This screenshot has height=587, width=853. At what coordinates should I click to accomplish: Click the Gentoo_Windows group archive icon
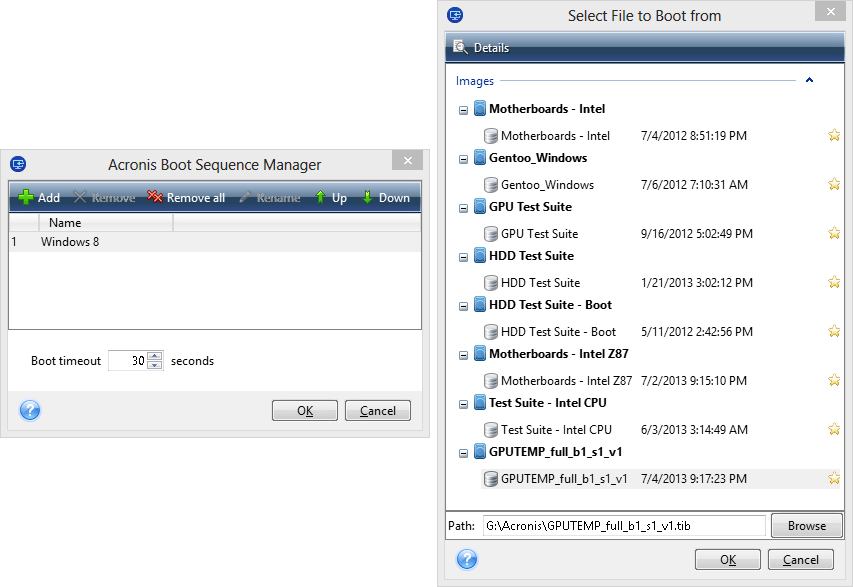pos(479,158)
